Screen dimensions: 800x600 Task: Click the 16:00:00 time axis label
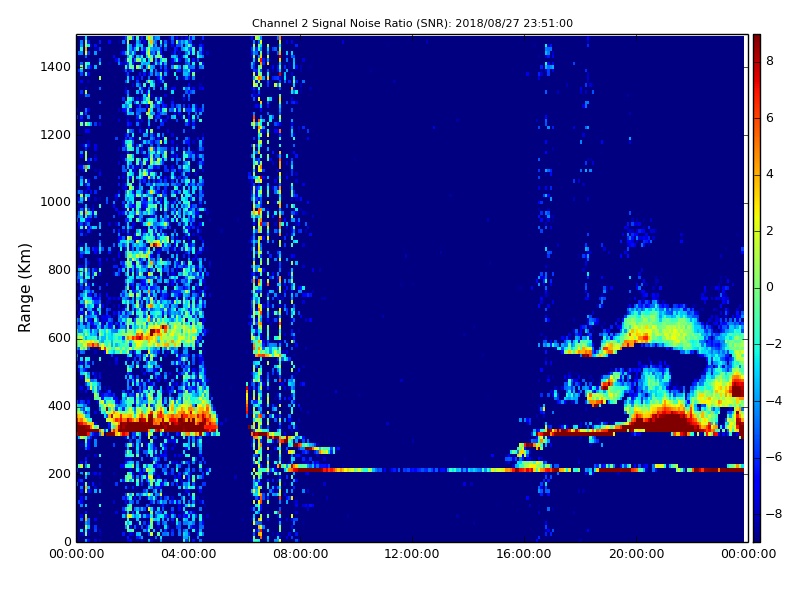(x=524, y=554)
